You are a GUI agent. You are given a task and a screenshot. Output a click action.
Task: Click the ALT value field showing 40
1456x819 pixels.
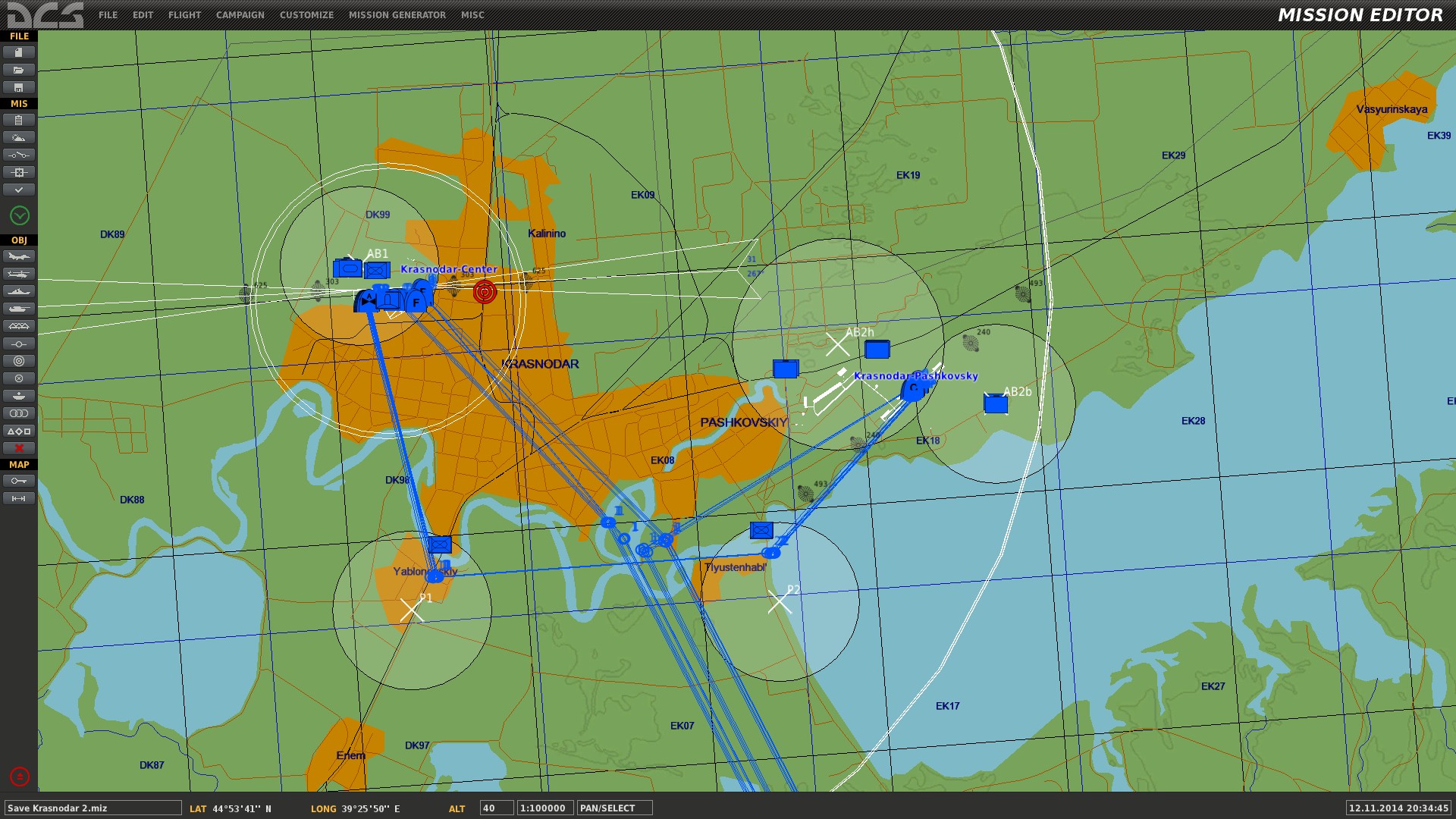point(497,808)
